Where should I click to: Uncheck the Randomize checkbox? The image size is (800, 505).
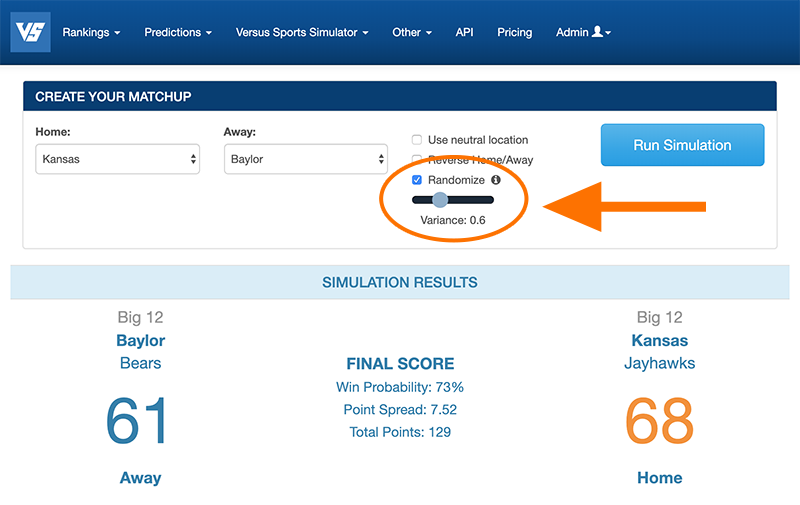click(417, 180)
